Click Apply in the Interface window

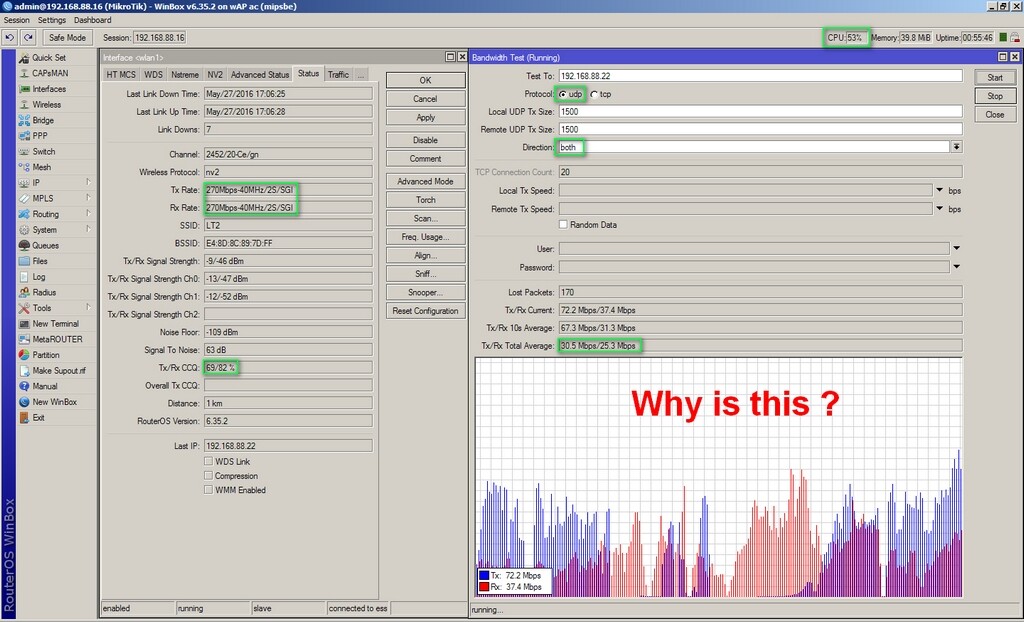pos(425,118)
